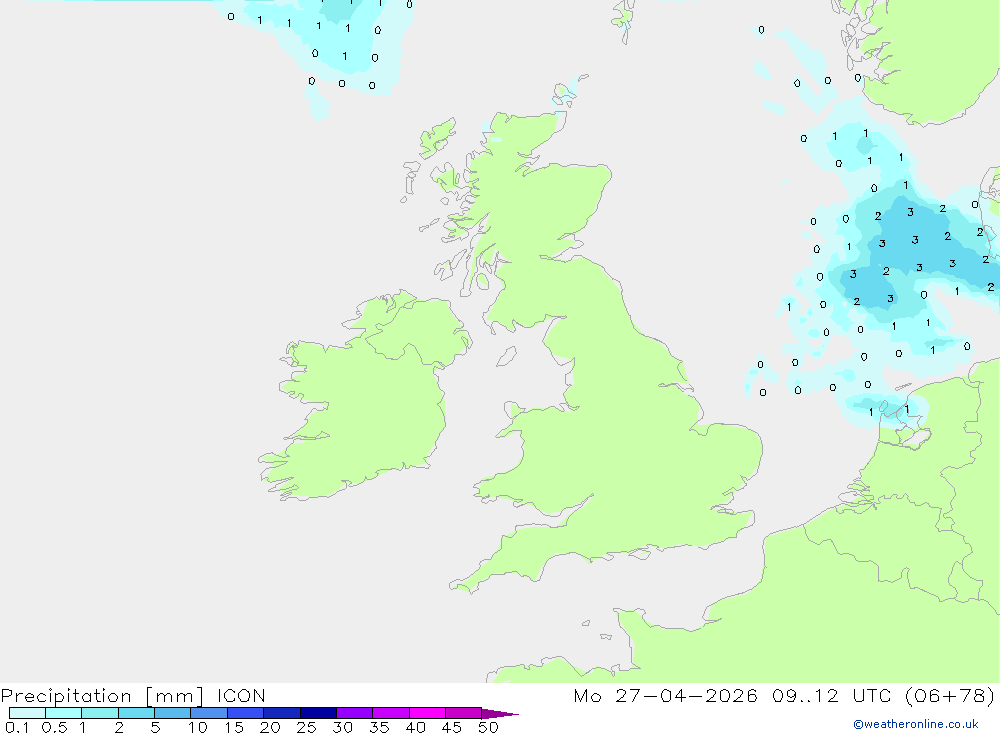Choose the 25–30 mm navy legend swatch

pyautogui.click(x=318, y=713)
